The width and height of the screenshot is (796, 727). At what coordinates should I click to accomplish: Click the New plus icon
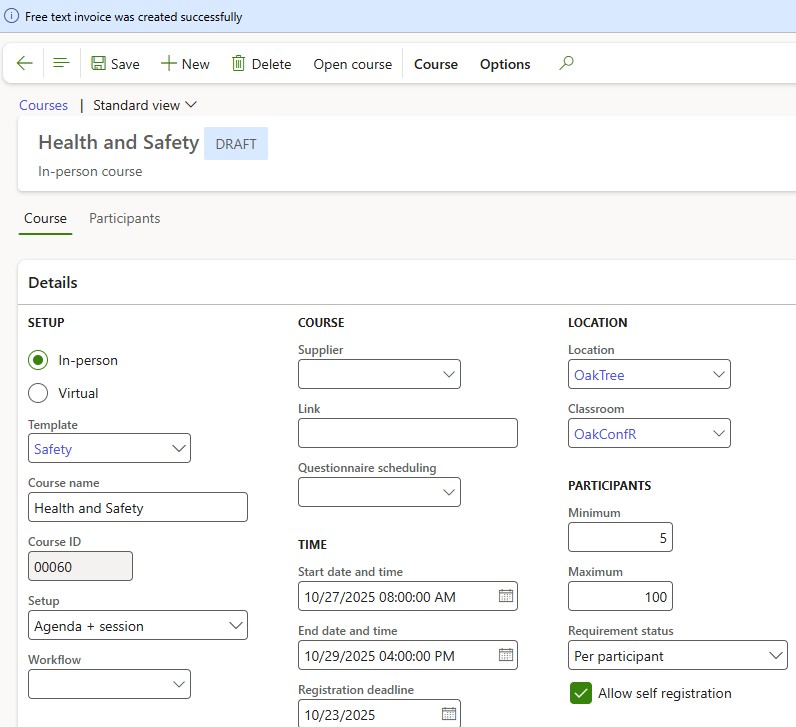coord(168,63)
